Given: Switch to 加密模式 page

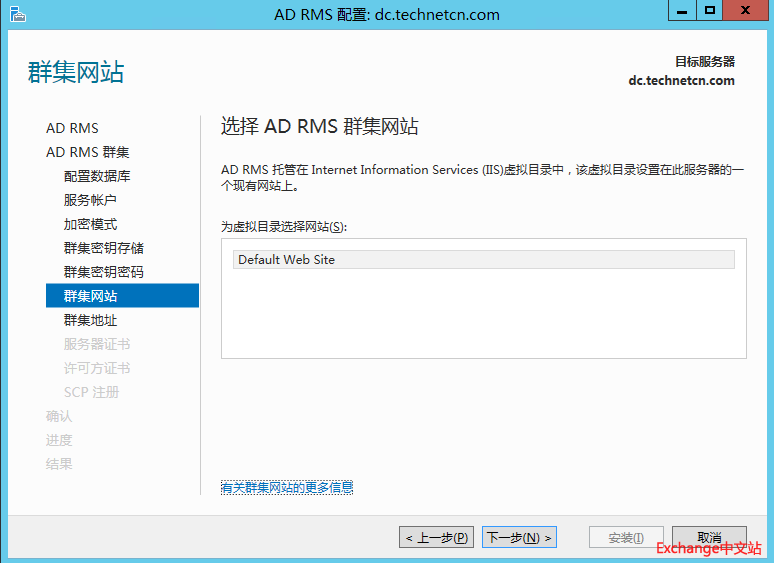Looking at the screenshot, I should pyautogui.click(x=90, y=224).
